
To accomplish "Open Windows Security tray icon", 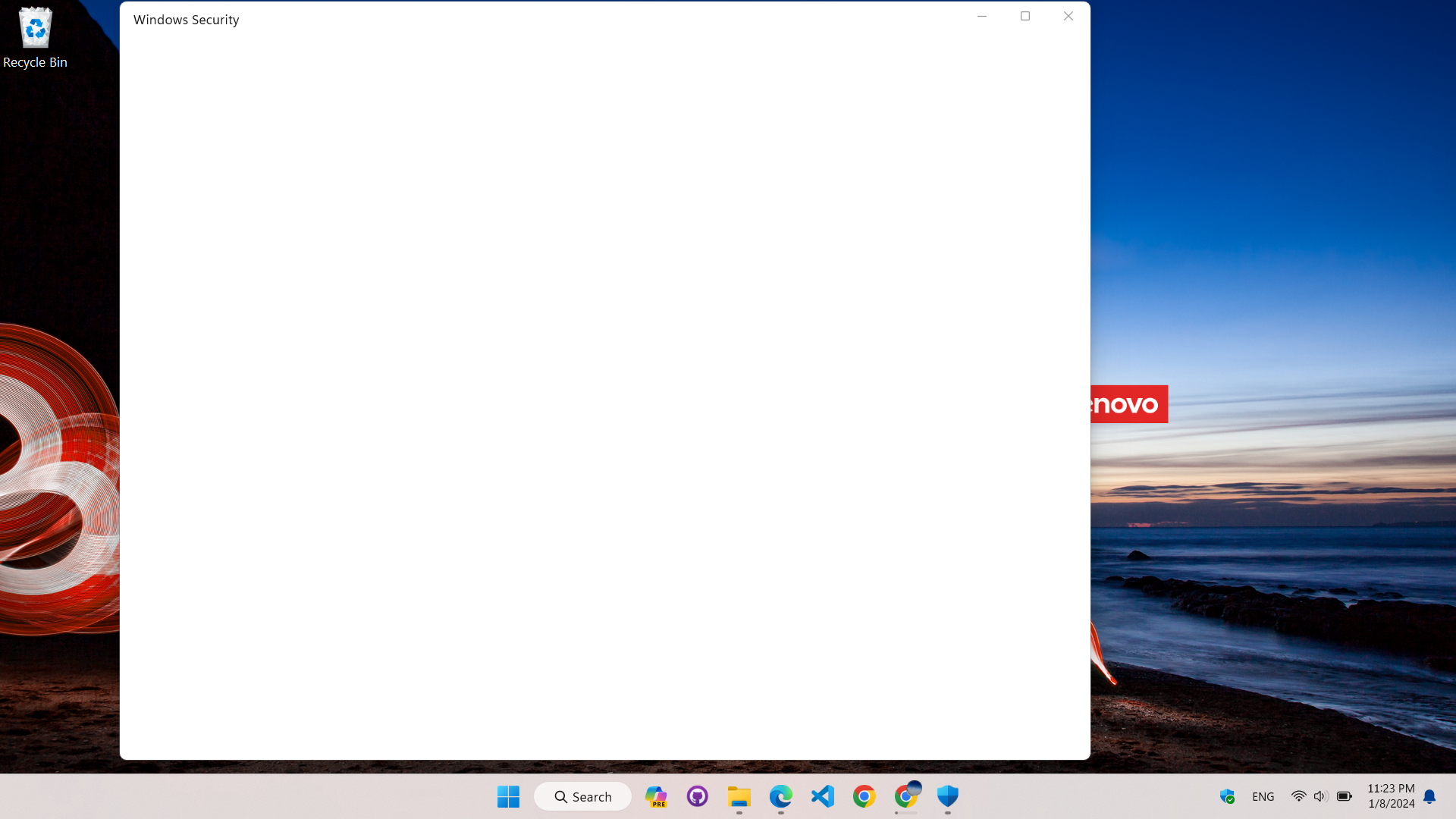I will [1227, 796].
